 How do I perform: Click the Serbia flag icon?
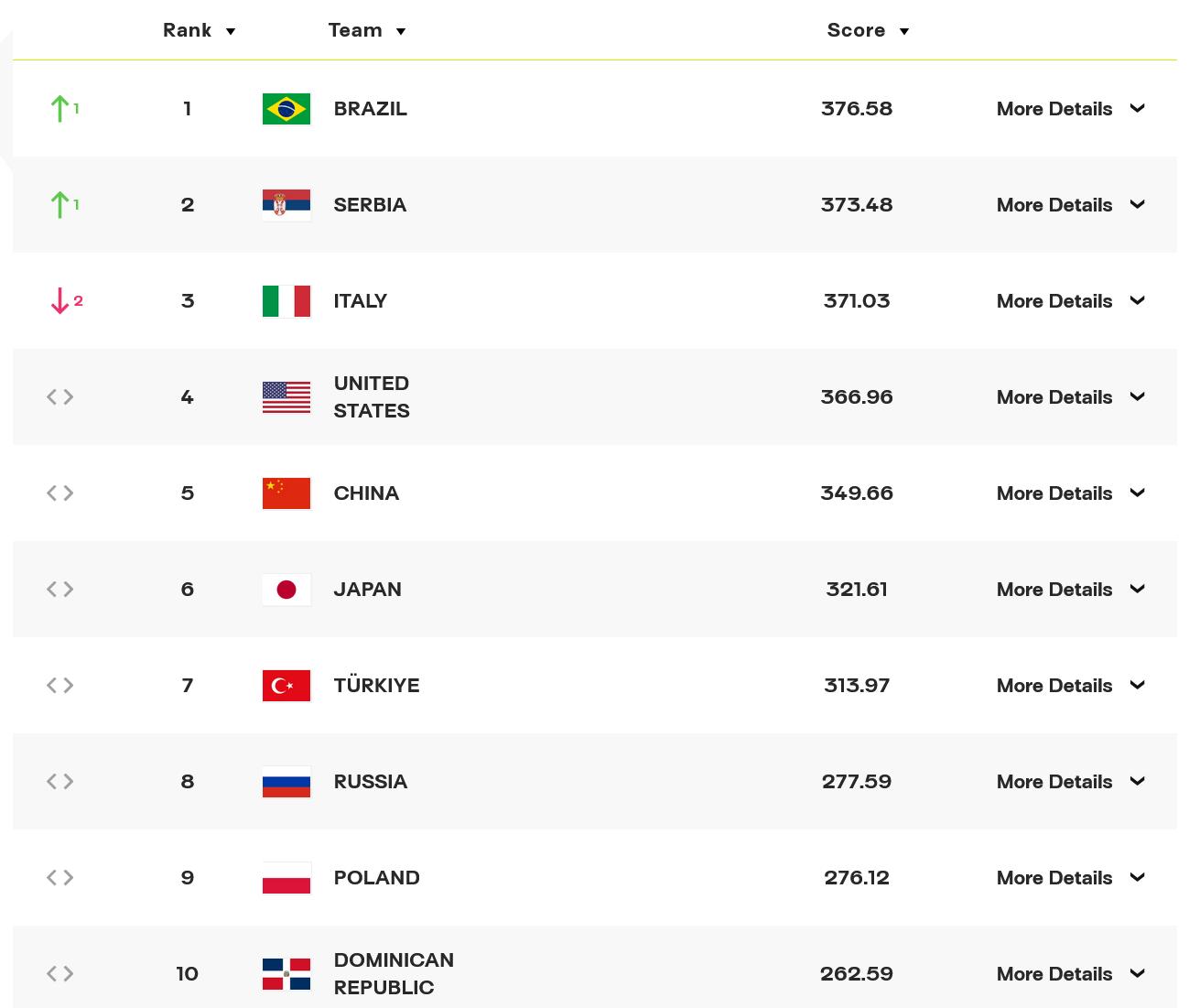[x=286, y=205]
